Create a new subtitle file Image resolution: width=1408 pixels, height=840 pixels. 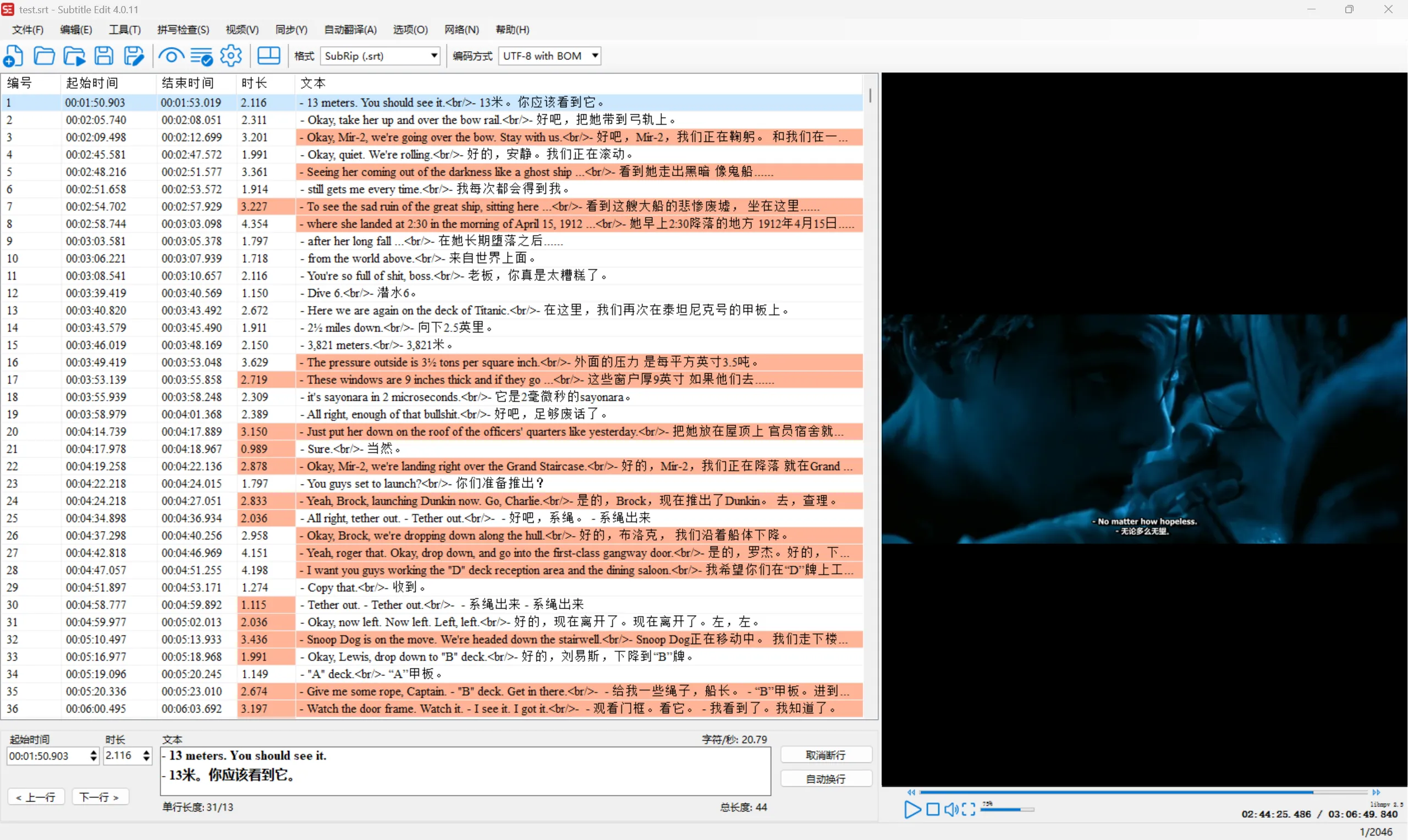pyautogui.click(x=14, y=56)
